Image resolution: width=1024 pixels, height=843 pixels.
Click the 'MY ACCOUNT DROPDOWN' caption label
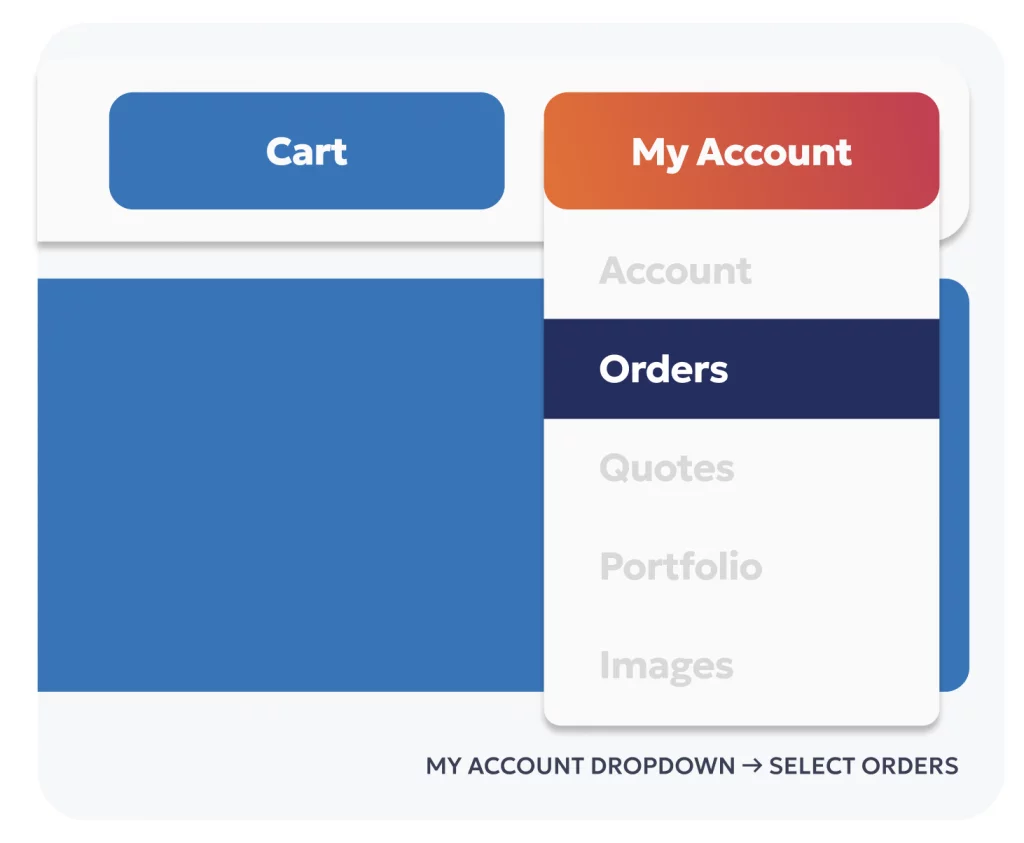[581, 765]
